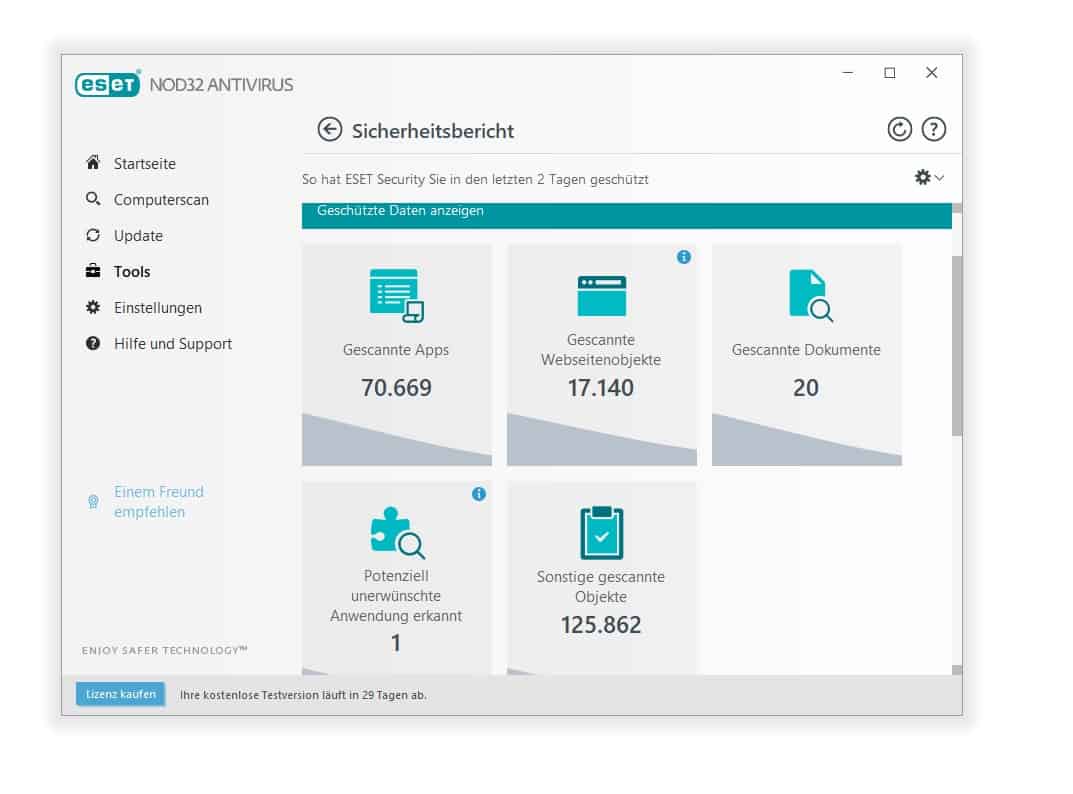This screenshot has width=1073, height=794.
Task: Click the 70.669 scanned apps value
Action: click(x=396, y=388)
